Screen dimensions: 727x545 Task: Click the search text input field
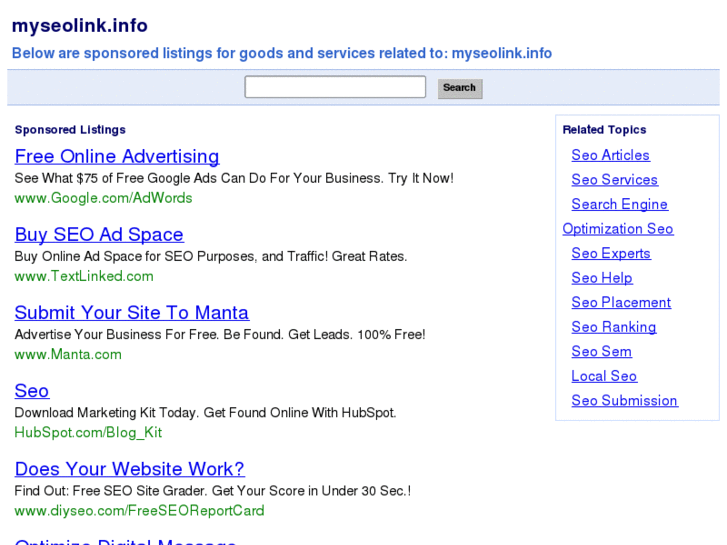(335, 87)
